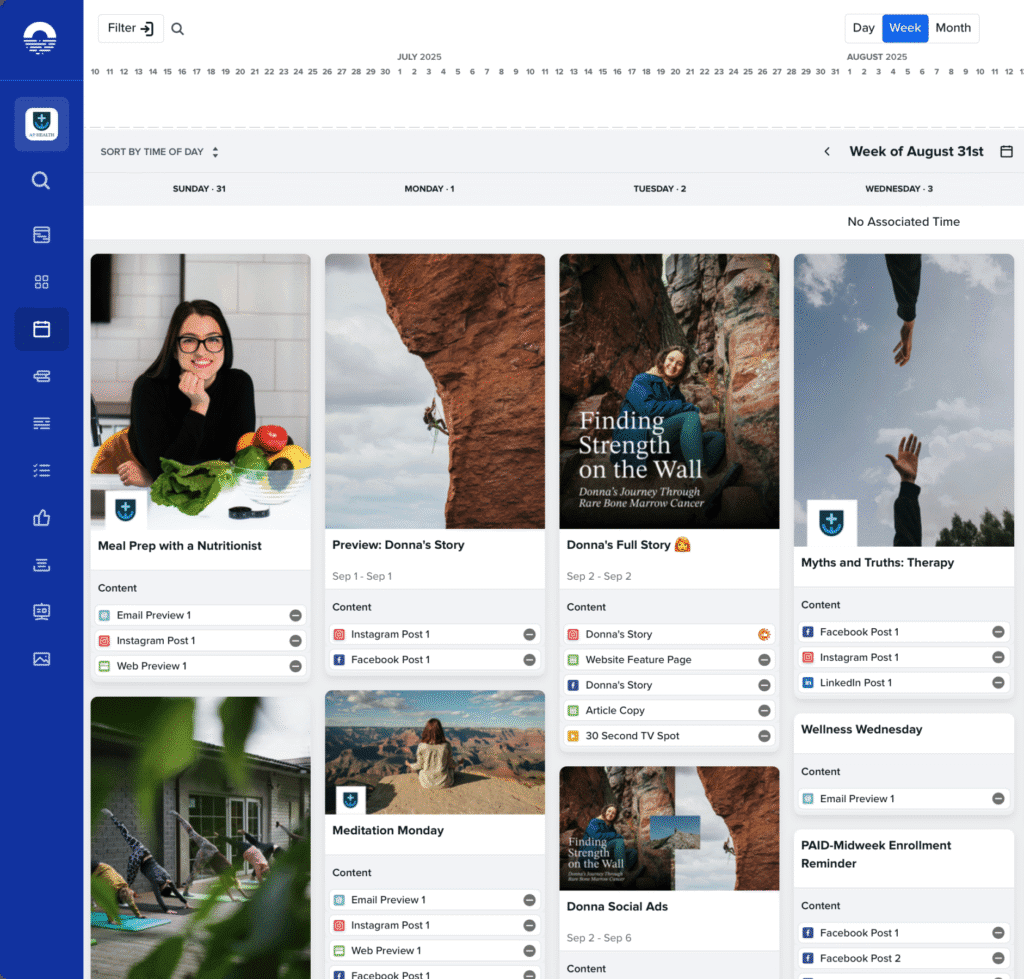Viewport: 1024px width, 979px height.
Task: Click the AT Health brand logo tile
Action: point(41,124)
